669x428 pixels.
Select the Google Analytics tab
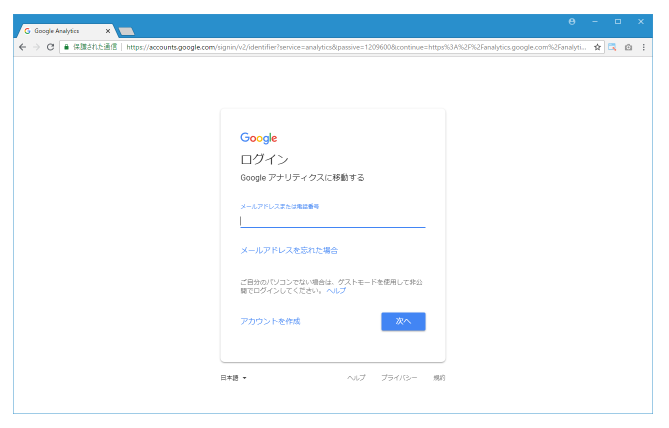pos(66,31)
